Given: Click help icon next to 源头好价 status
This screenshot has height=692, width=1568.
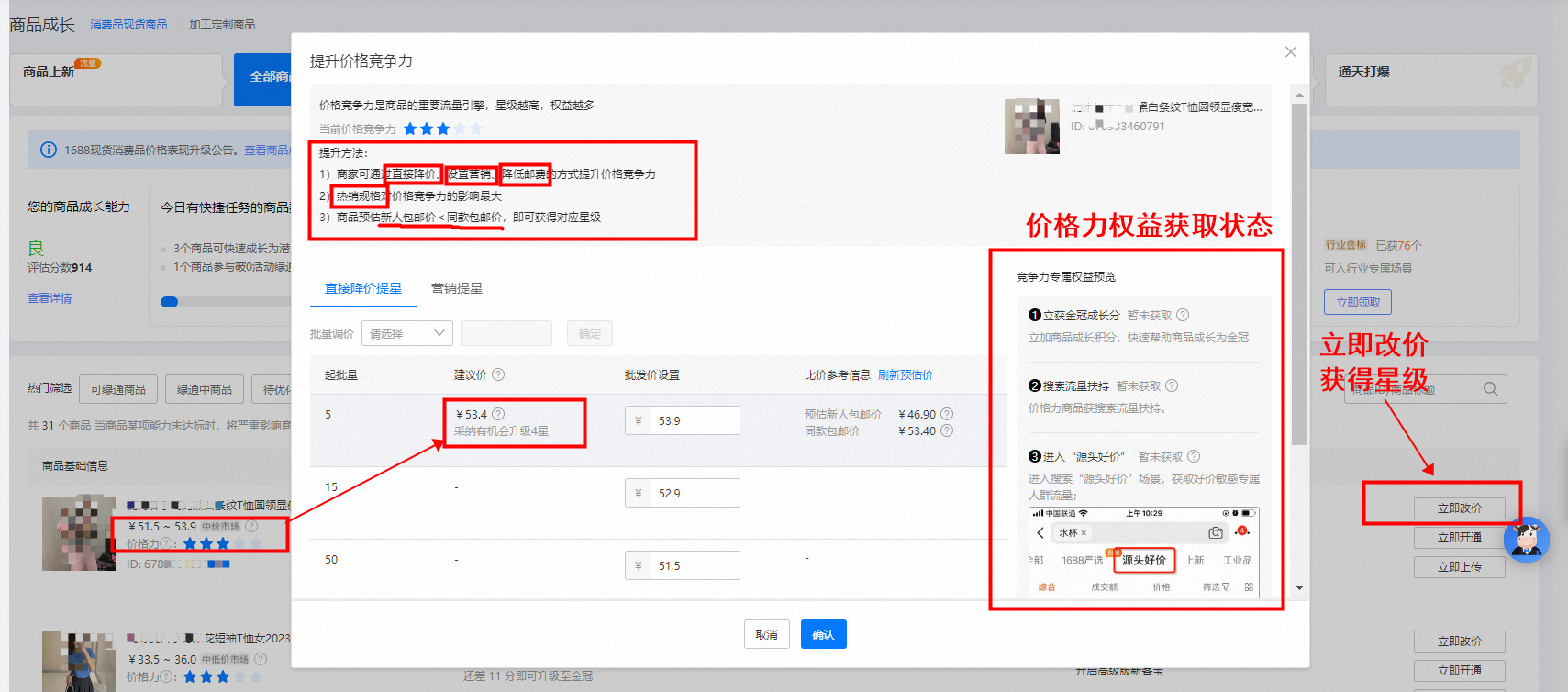Looking at the screenshot, I should point(1194,456).
